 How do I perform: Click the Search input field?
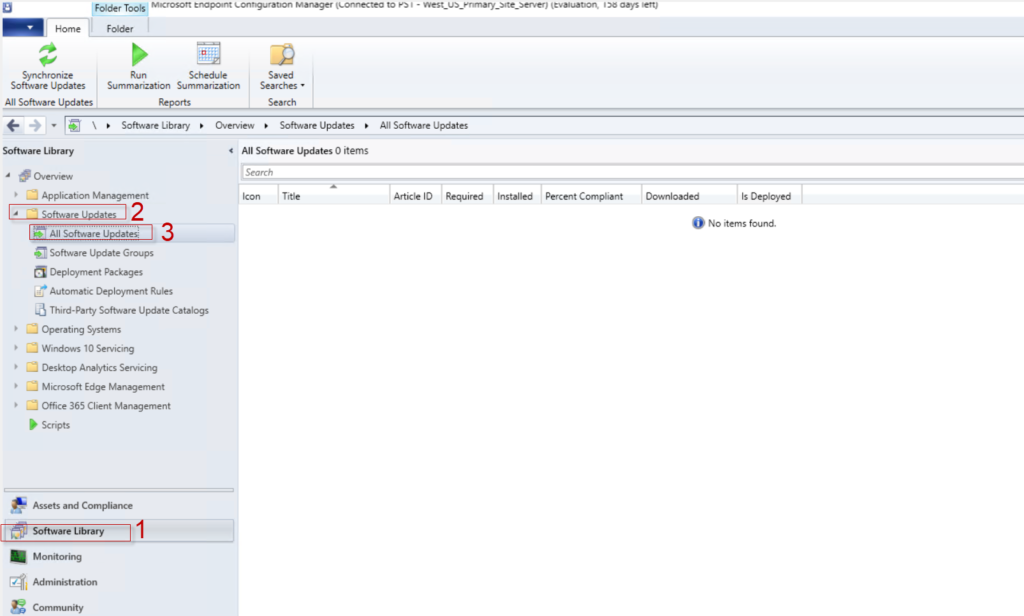[x=632, y=172]
